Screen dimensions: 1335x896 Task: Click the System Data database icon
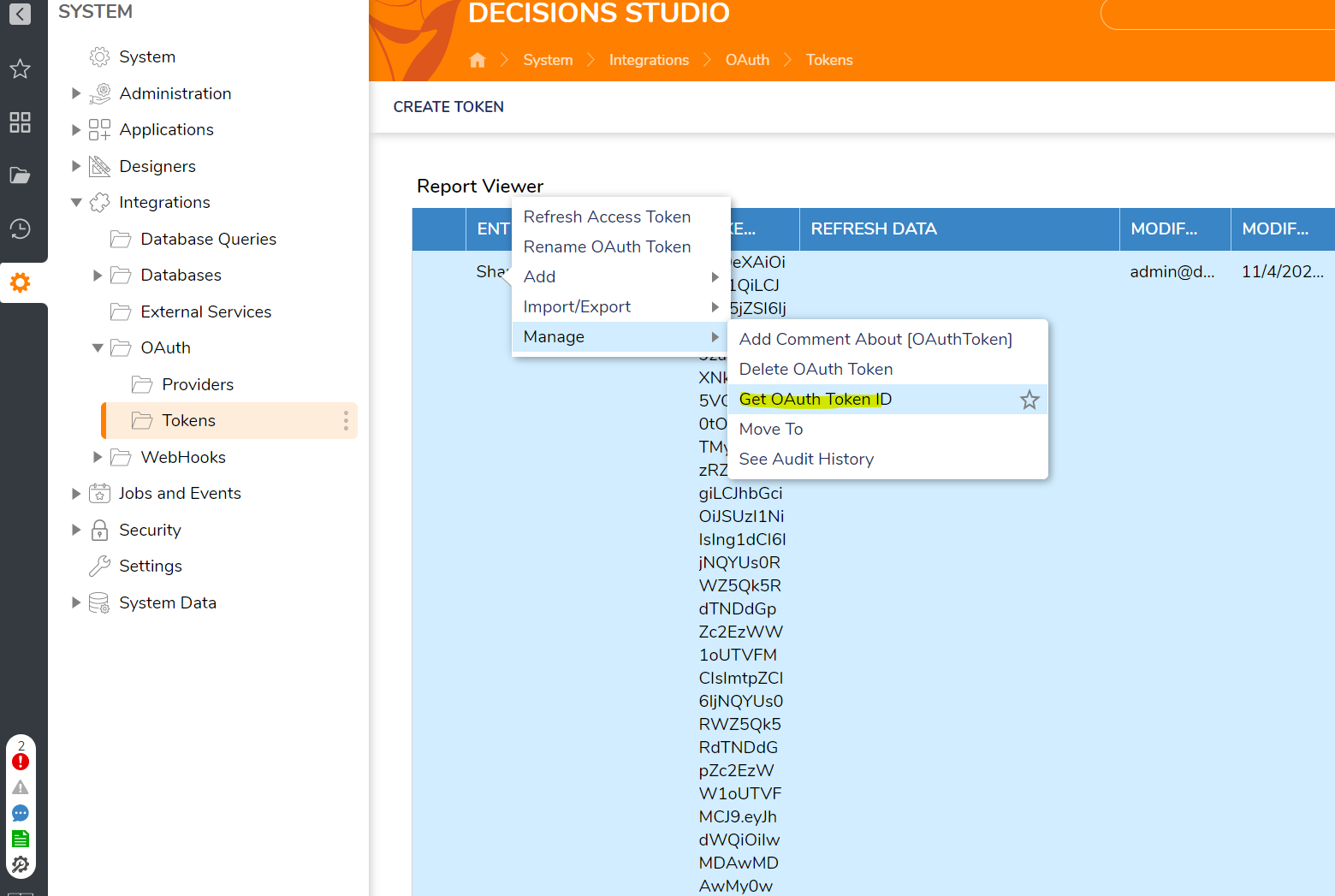(x=100, y=602)
